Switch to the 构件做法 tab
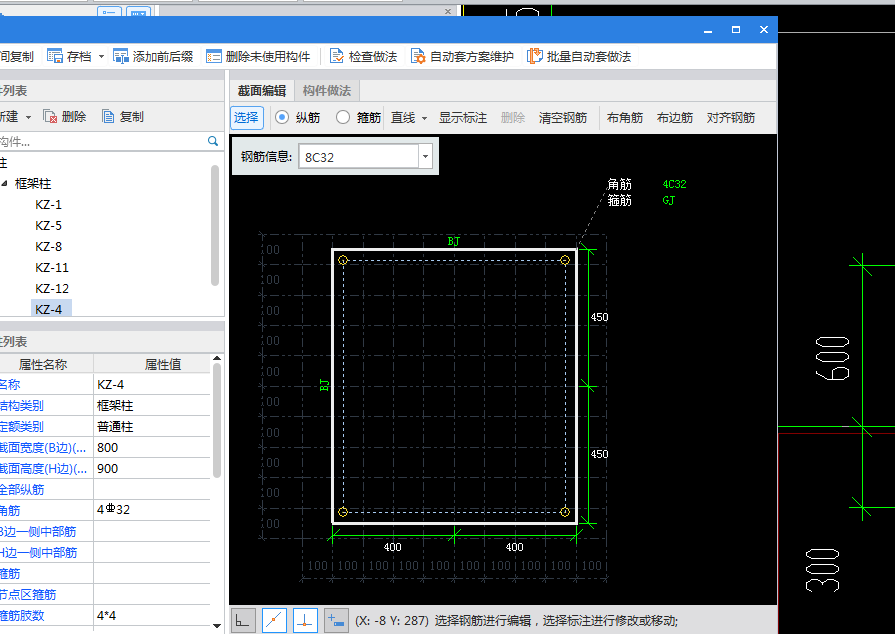The width and height of the screenshot is (895, 634). point(327,90)
